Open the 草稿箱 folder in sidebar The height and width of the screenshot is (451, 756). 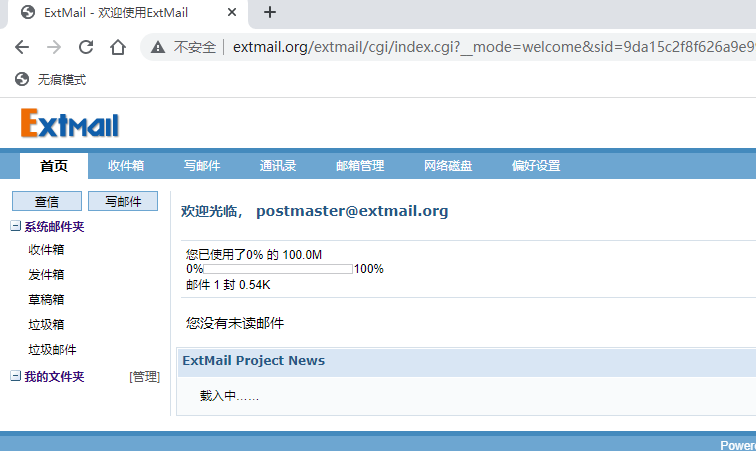[x=46, y=300]
